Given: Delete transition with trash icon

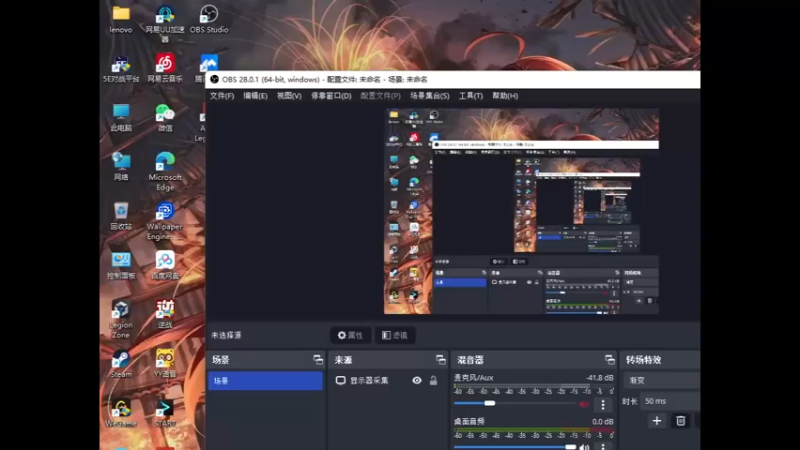Looking at the screenshot, I should click(681, 421).
